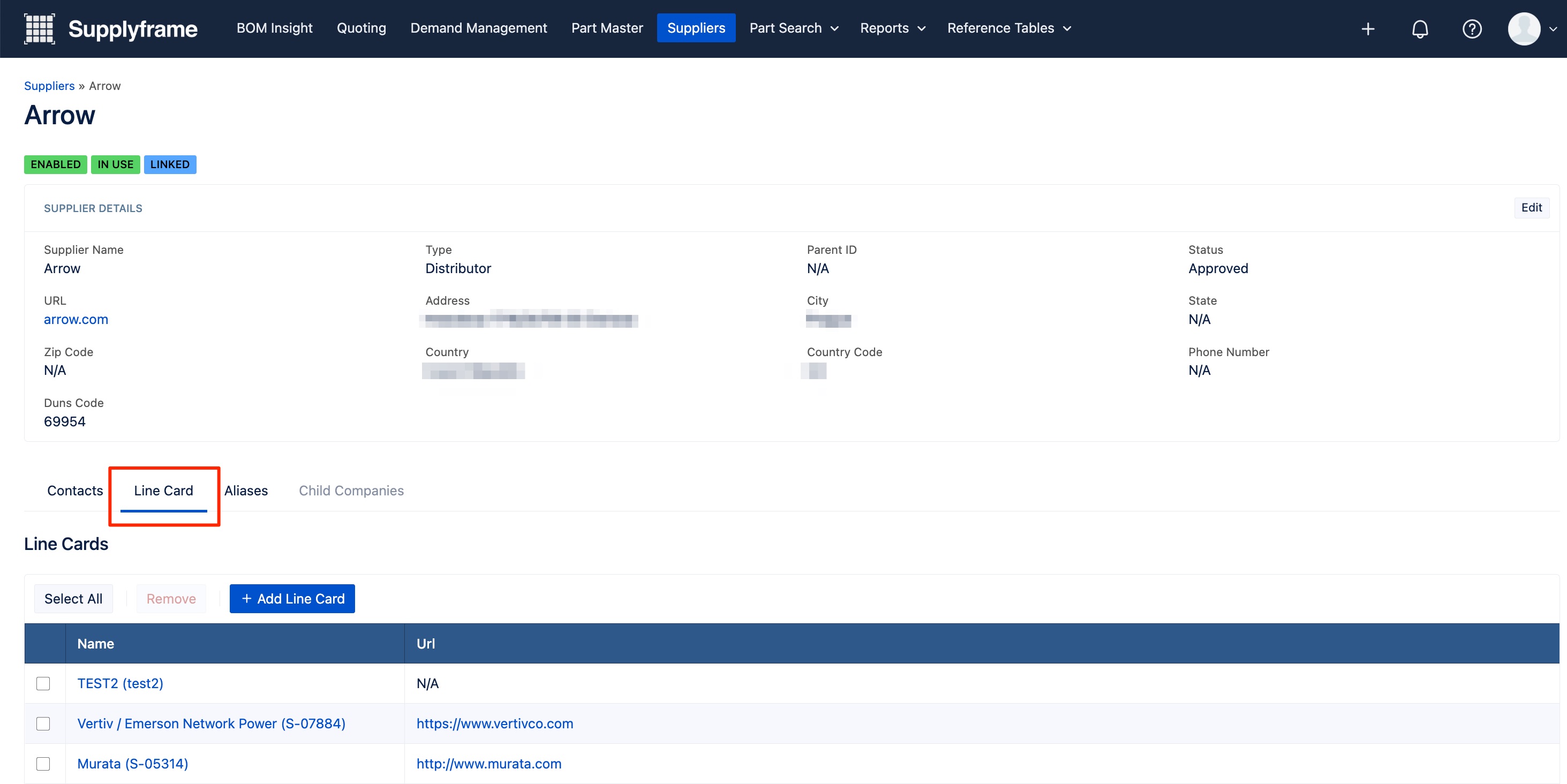
Task: Click the Status value Approved
Action: [1218, 268]
